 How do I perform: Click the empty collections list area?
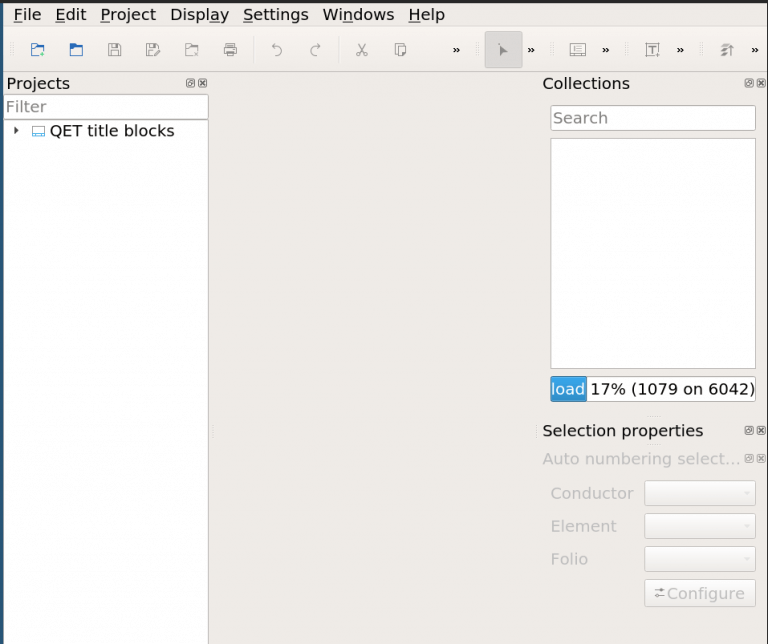pyautogui.click(x=652, y=253)
